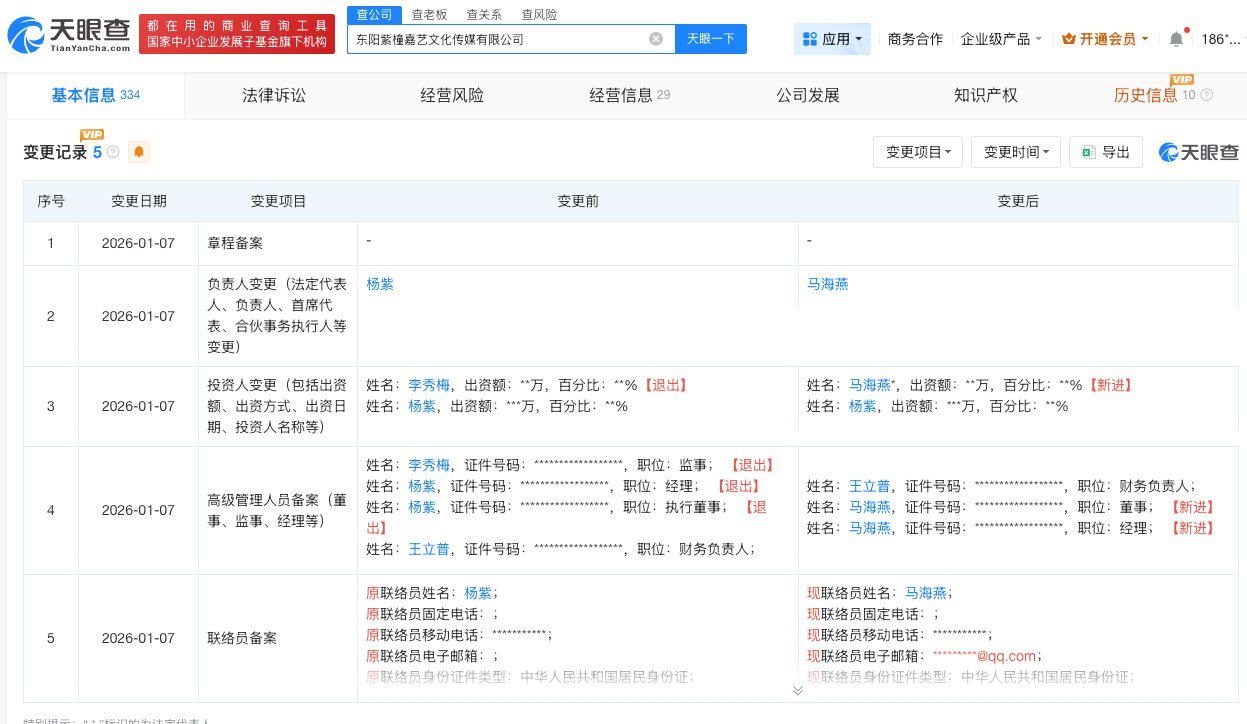The image size is (1247, 724).
Task: Click inside the company search input field
Action: point(500,38)
